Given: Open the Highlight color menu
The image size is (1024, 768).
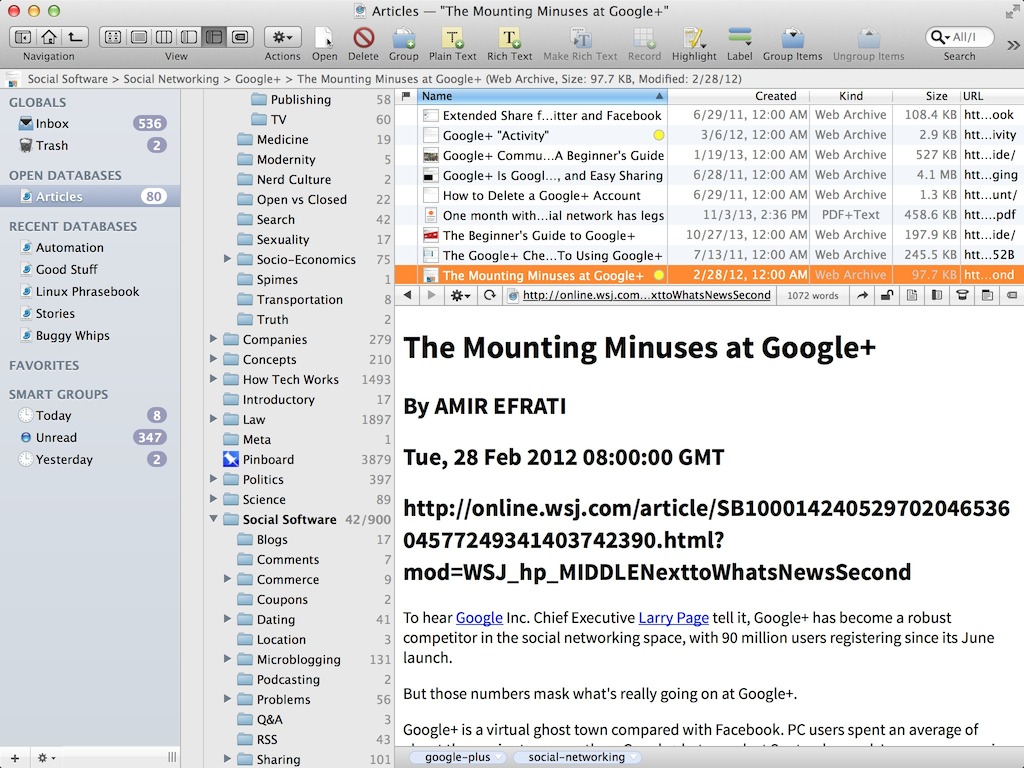Looking at the screenshot, I should [x=694, y=38].
